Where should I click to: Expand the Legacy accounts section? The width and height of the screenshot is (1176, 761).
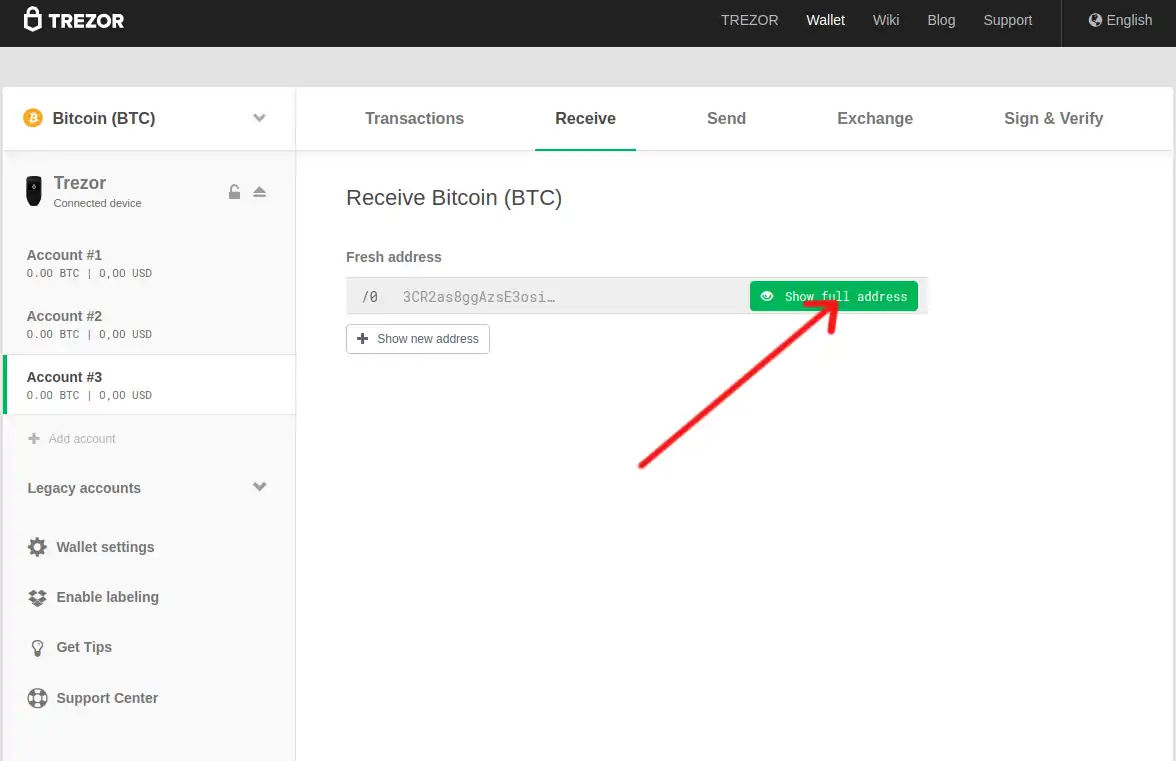click(259, 488)
